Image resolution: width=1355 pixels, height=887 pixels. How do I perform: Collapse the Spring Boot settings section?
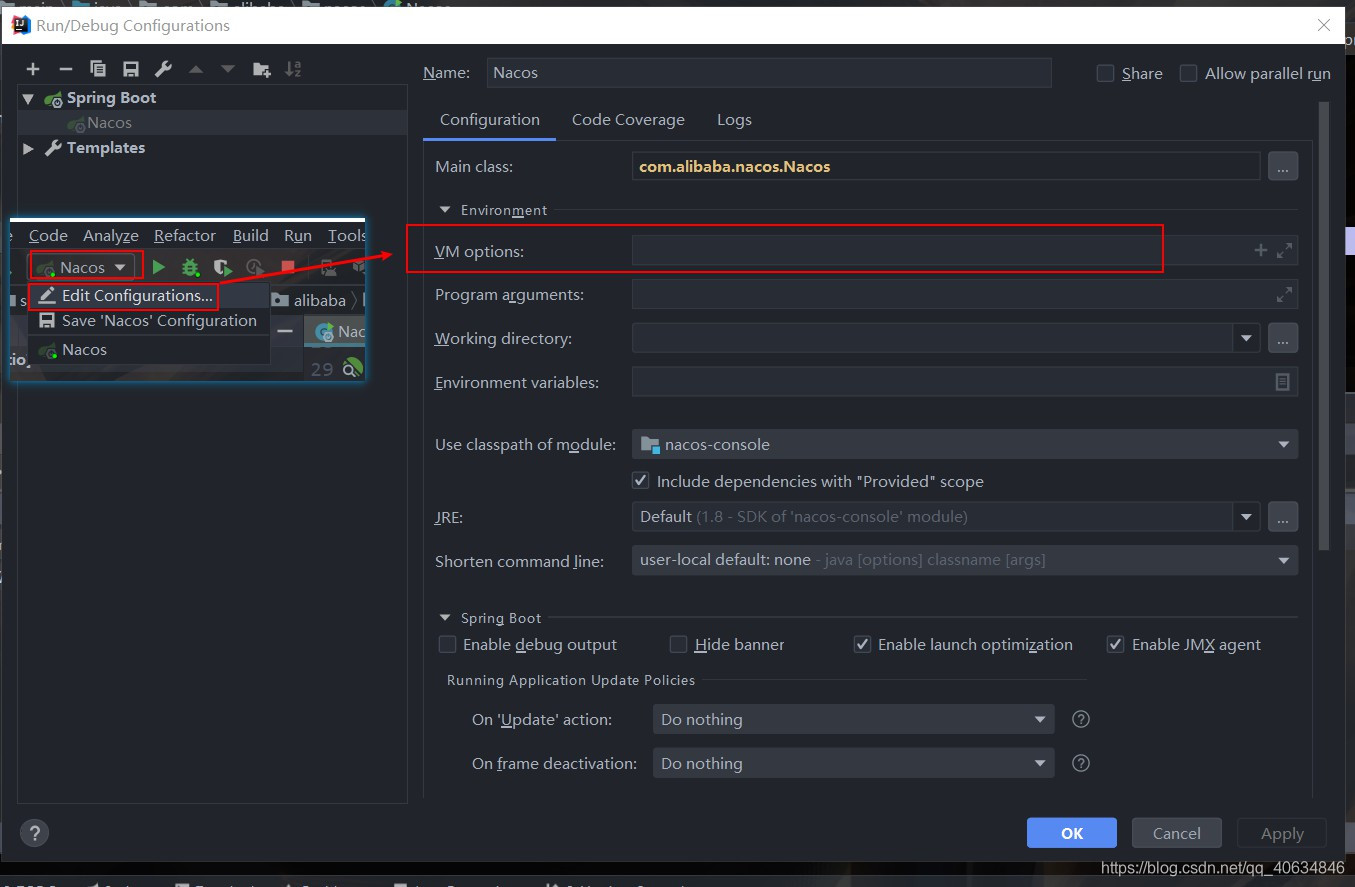click(445, 618)
